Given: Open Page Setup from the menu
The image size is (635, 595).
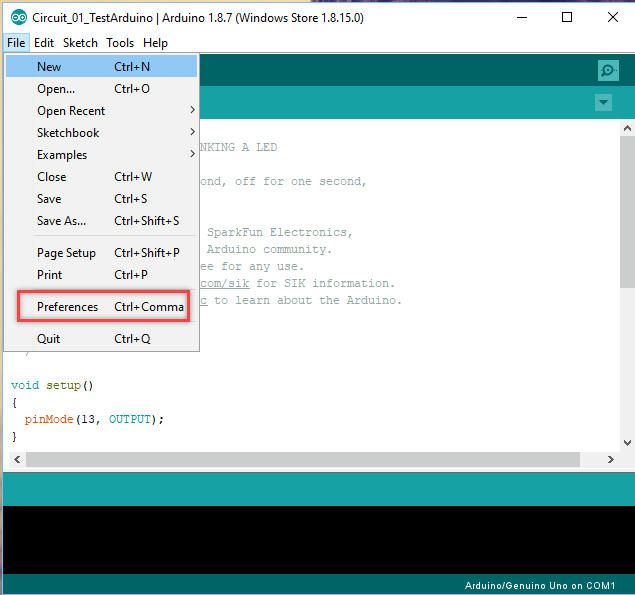Looking at the screenshot, I should coord(101,252).
